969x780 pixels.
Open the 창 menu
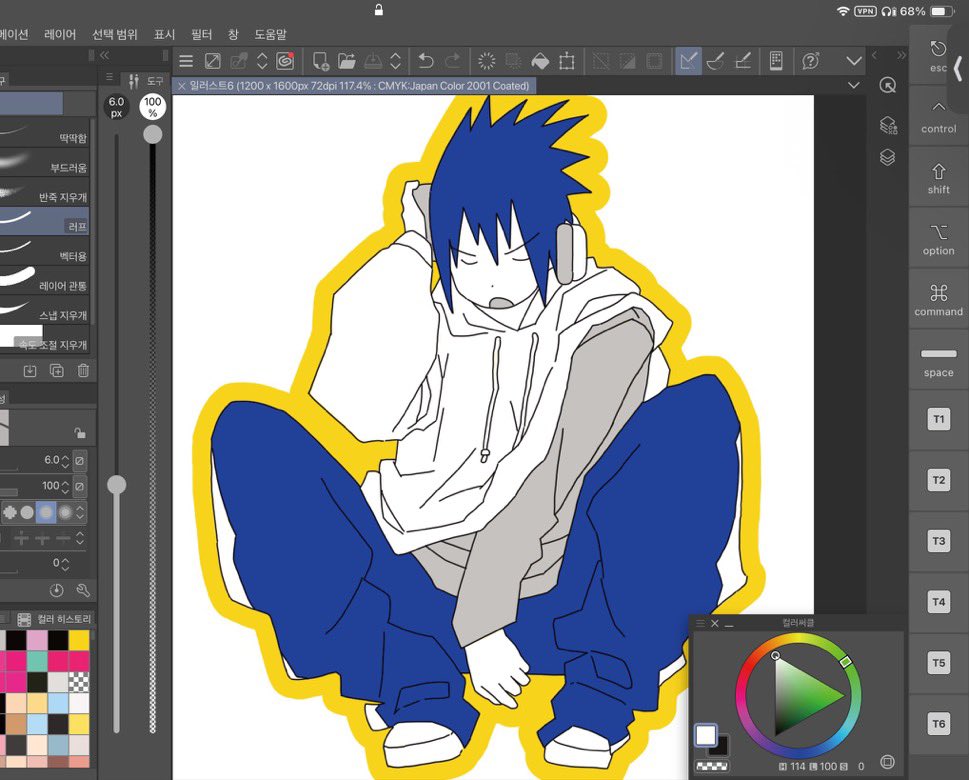pos(233,35)
